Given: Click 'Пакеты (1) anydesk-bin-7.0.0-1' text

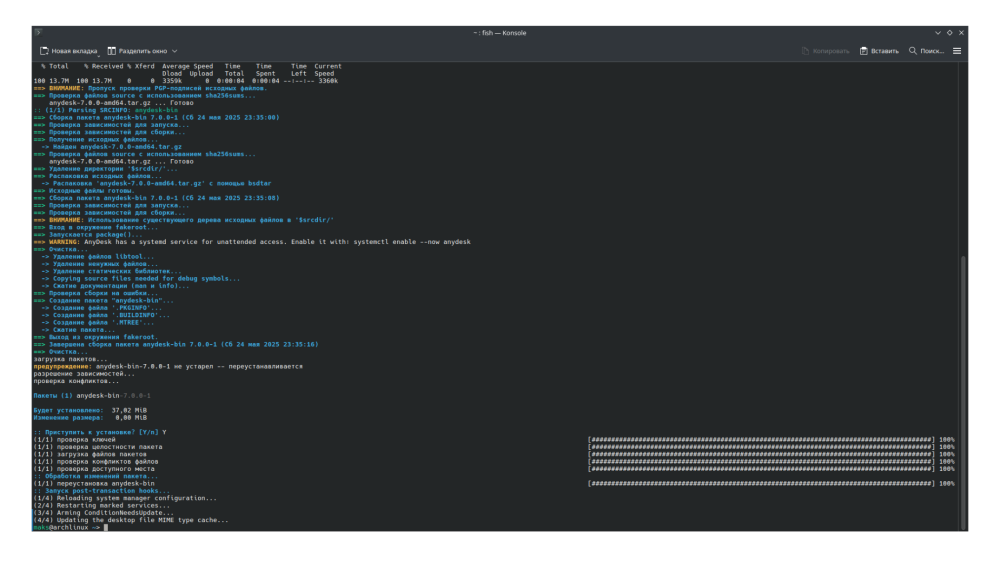Looking at the screenshot, I should coord(92,395).
